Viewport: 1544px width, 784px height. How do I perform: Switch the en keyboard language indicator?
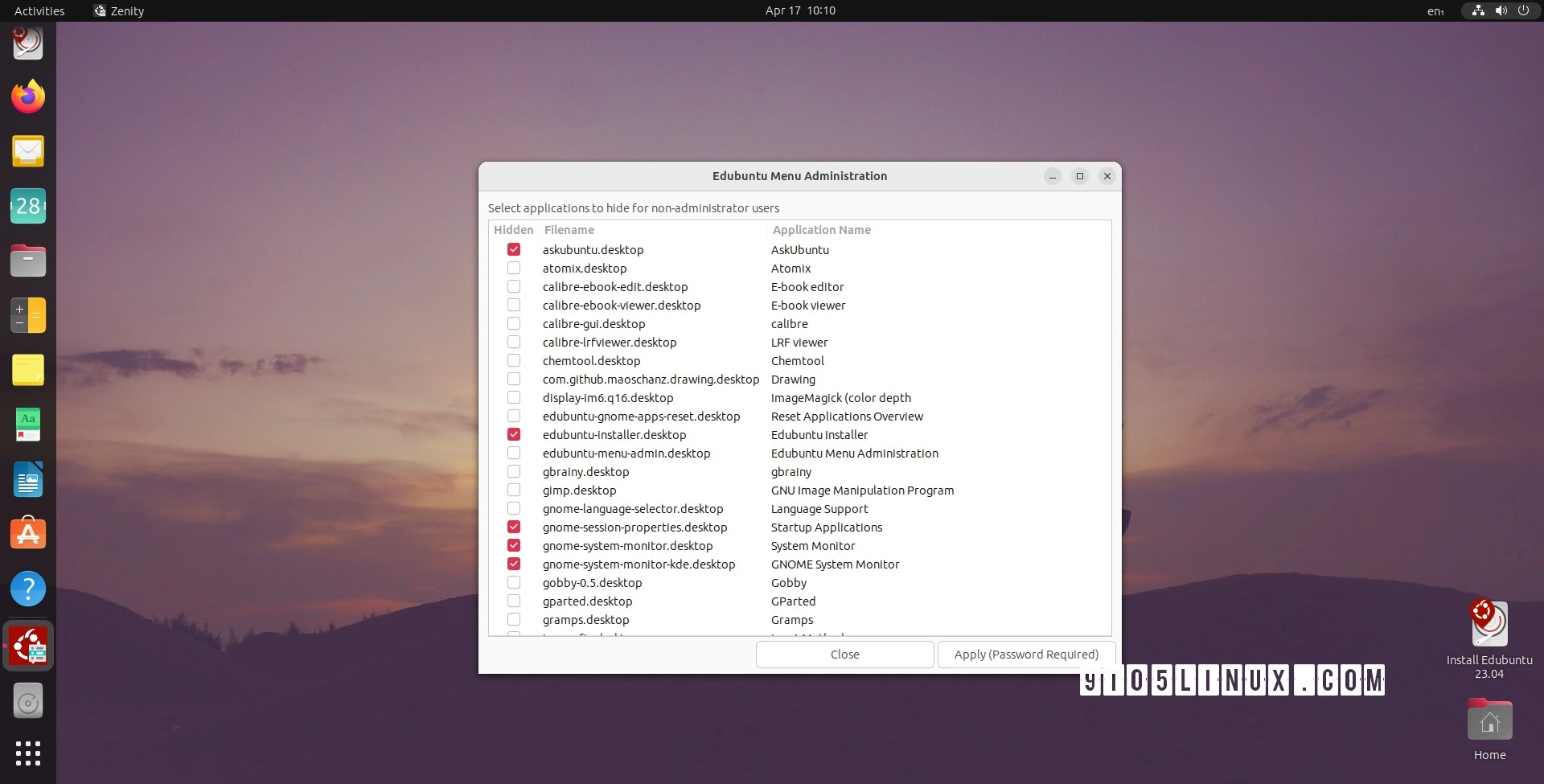[x=1435, y=10]
